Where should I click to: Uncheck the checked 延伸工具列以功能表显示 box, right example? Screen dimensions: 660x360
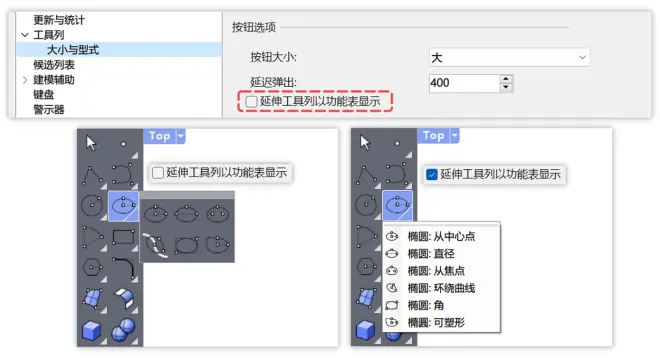pyautogui.click(x=431, y=174)
